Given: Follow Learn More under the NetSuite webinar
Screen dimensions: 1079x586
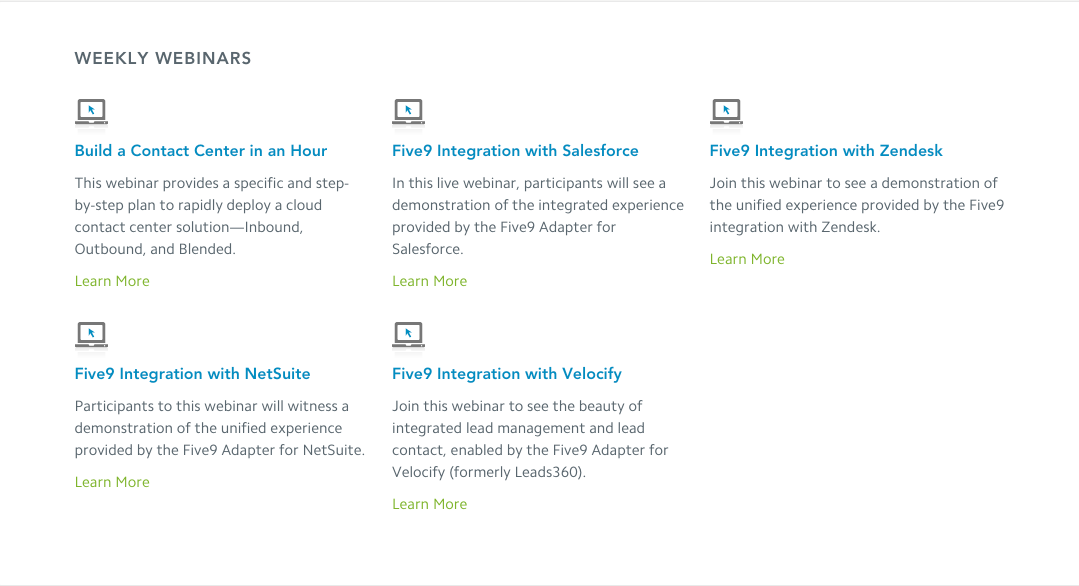Looking at the screenshot, I should (112, 482).
